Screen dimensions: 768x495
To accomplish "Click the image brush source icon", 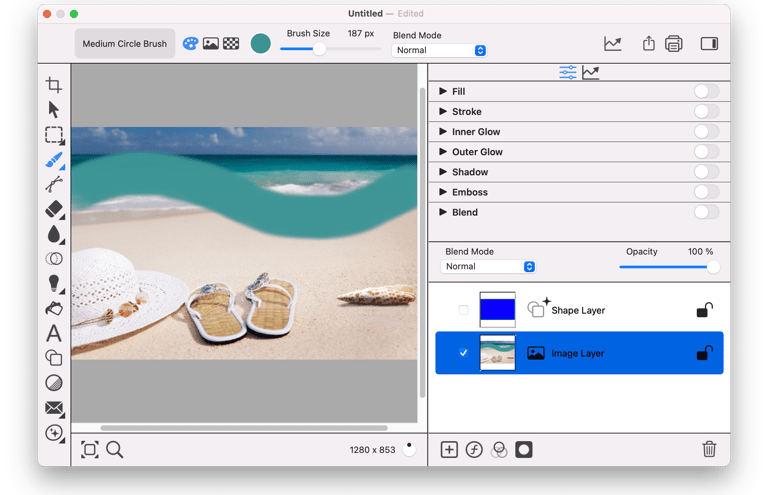I will pyautogui.click(x=211, y=44).
